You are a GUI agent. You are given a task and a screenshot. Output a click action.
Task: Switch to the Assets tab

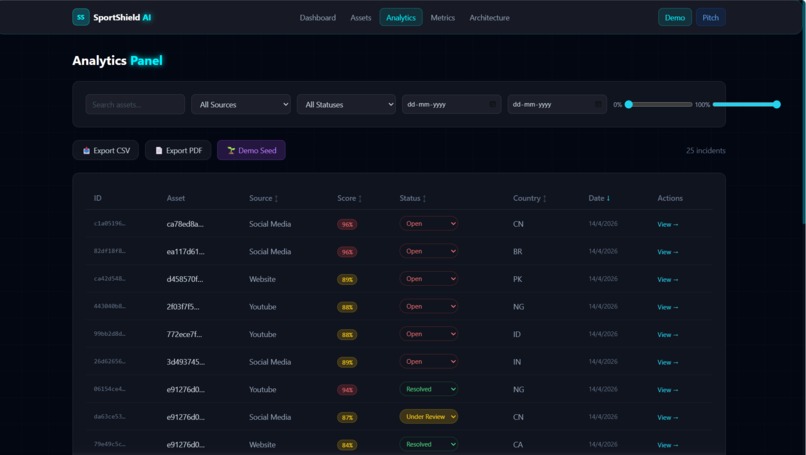pos(361,17)
